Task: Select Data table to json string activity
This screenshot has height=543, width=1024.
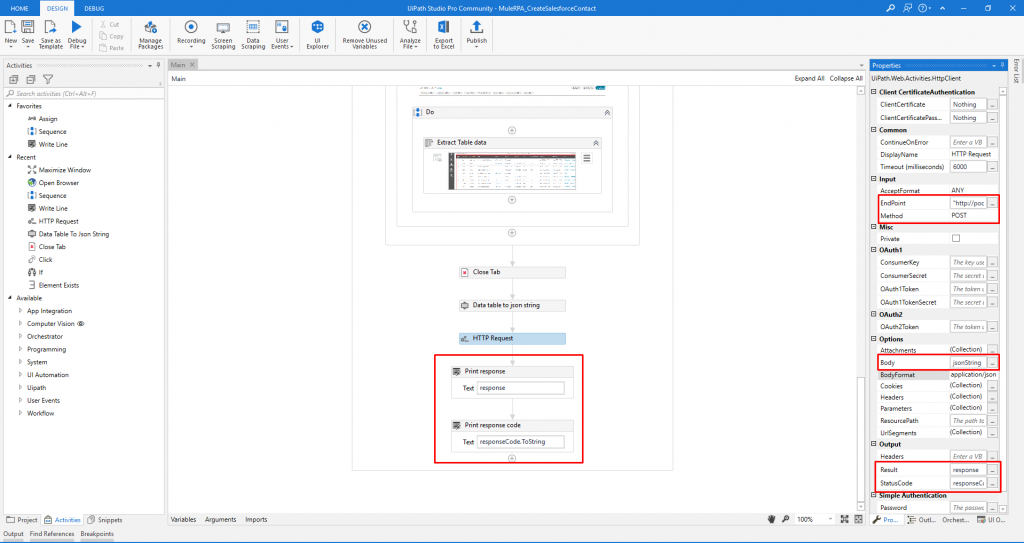Action: click(512, 305)
